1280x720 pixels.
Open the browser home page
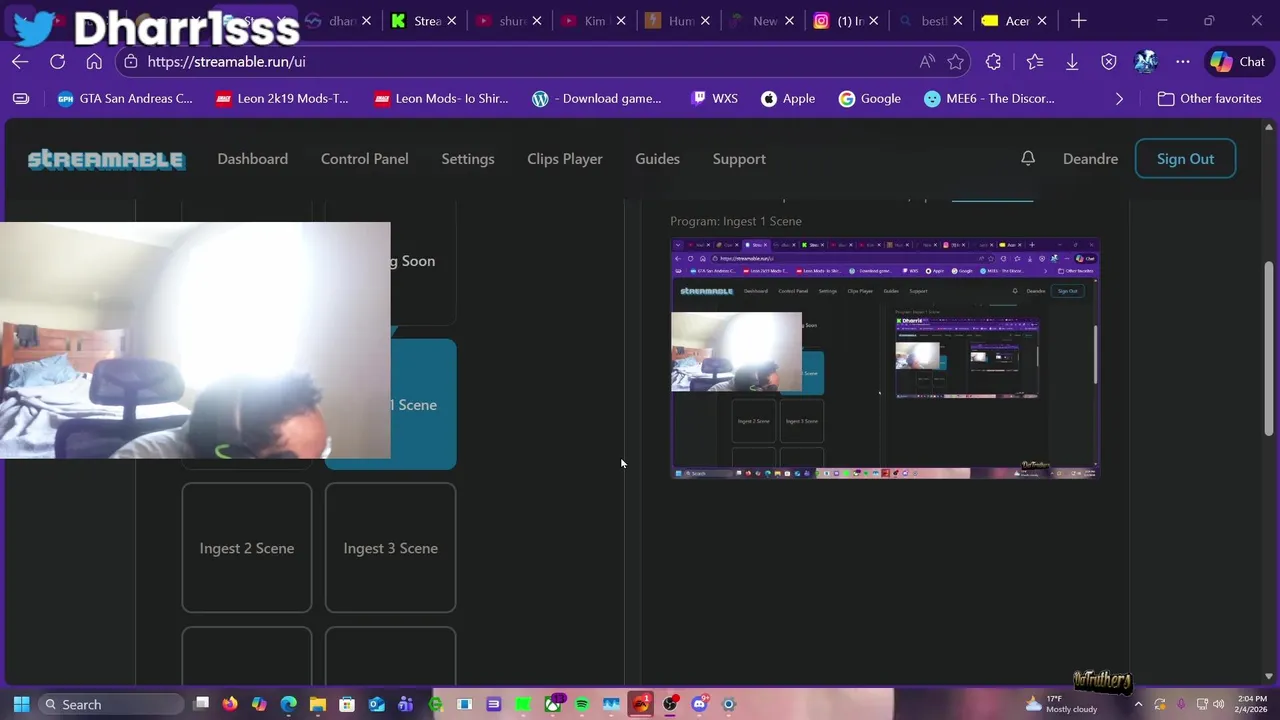(94, 62)
